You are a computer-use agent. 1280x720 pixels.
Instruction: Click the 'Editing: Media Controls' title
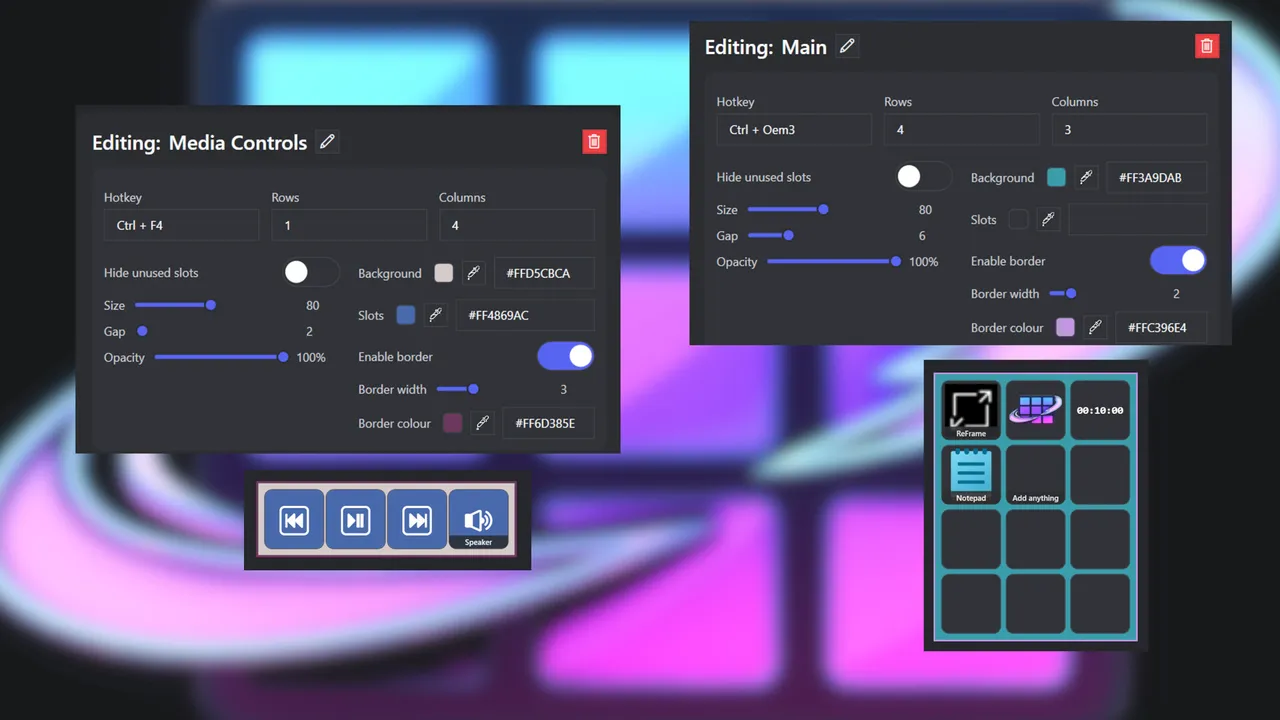[199, 143]
